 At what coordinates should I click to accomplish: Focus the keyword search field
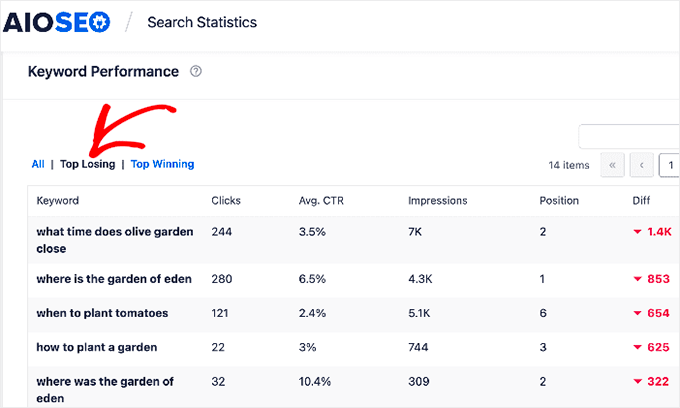coord(630,137)
